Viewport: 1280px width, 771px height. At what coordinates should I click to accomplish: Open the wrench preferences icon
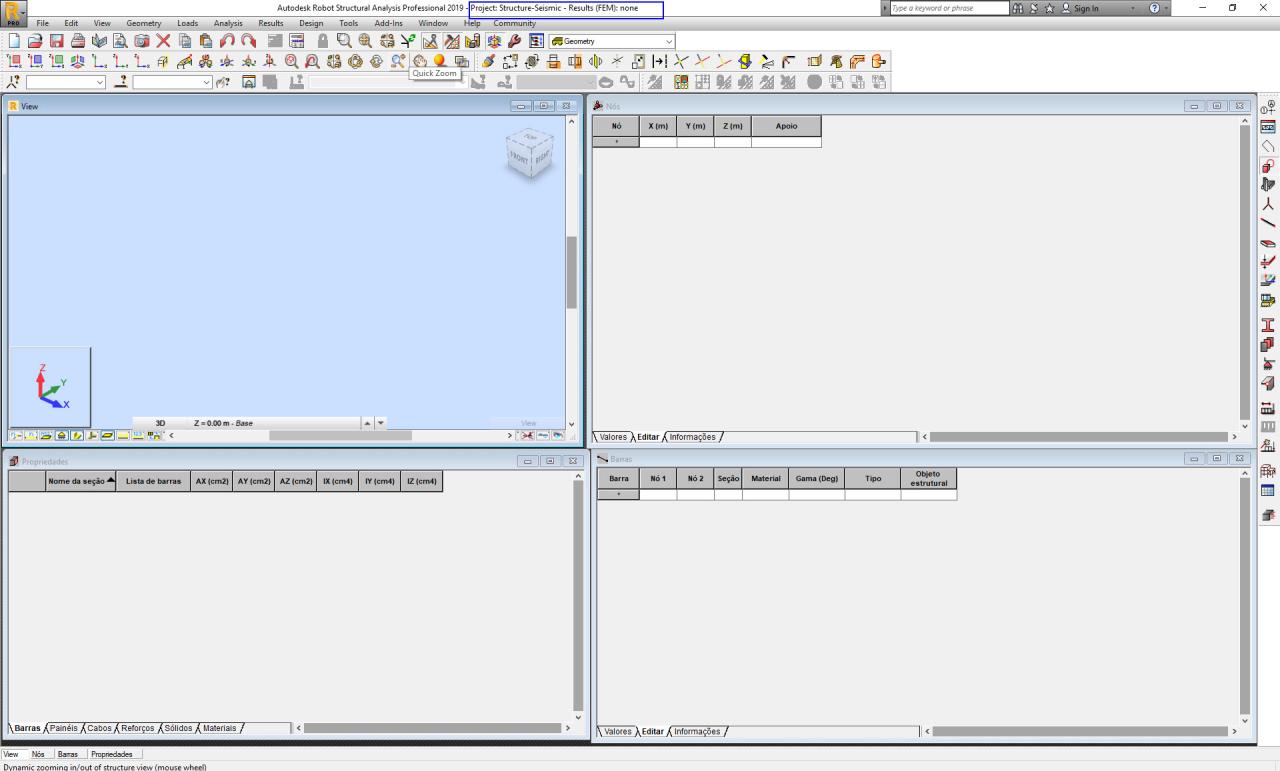tap(514, 42)
